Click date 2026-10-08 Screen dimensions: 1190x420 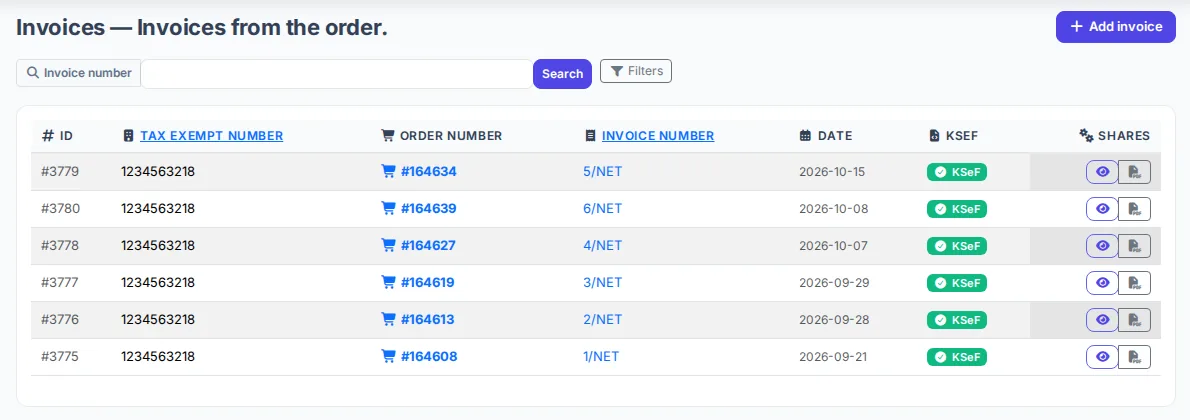click(834, 209)
